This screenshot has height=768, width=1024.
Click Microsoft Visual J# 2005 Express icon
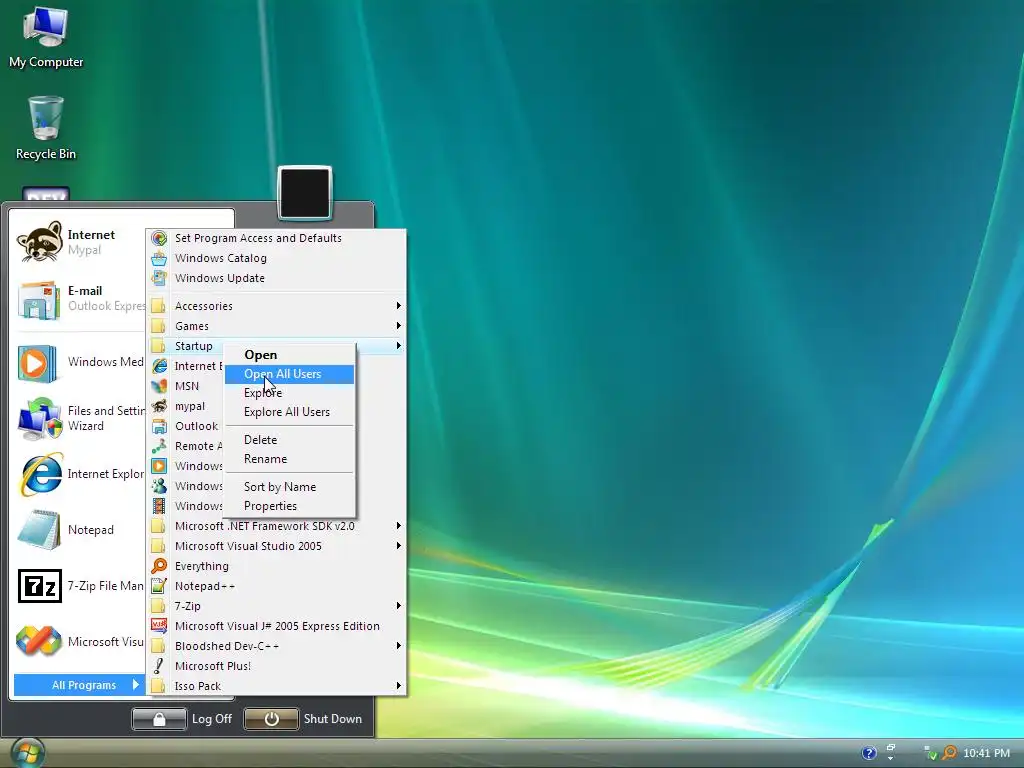[x=159, y=626]
